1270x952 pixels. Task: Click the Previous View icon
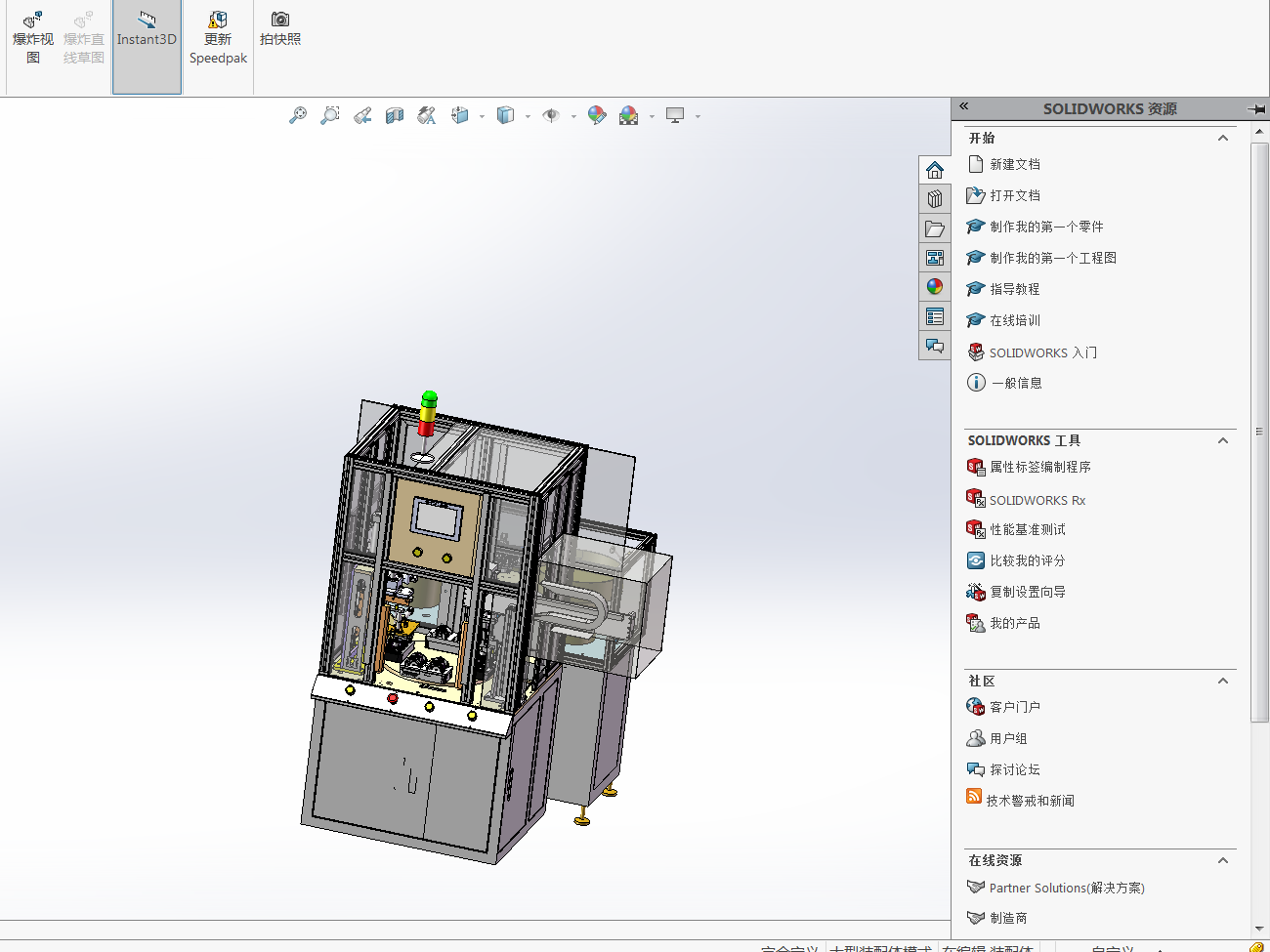tap(362, 115)
